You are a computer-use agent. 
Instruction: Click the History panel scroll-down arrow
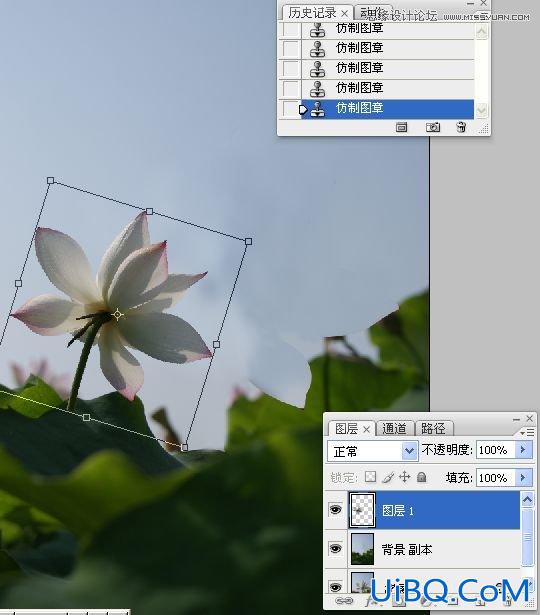(x=482, y=110)
